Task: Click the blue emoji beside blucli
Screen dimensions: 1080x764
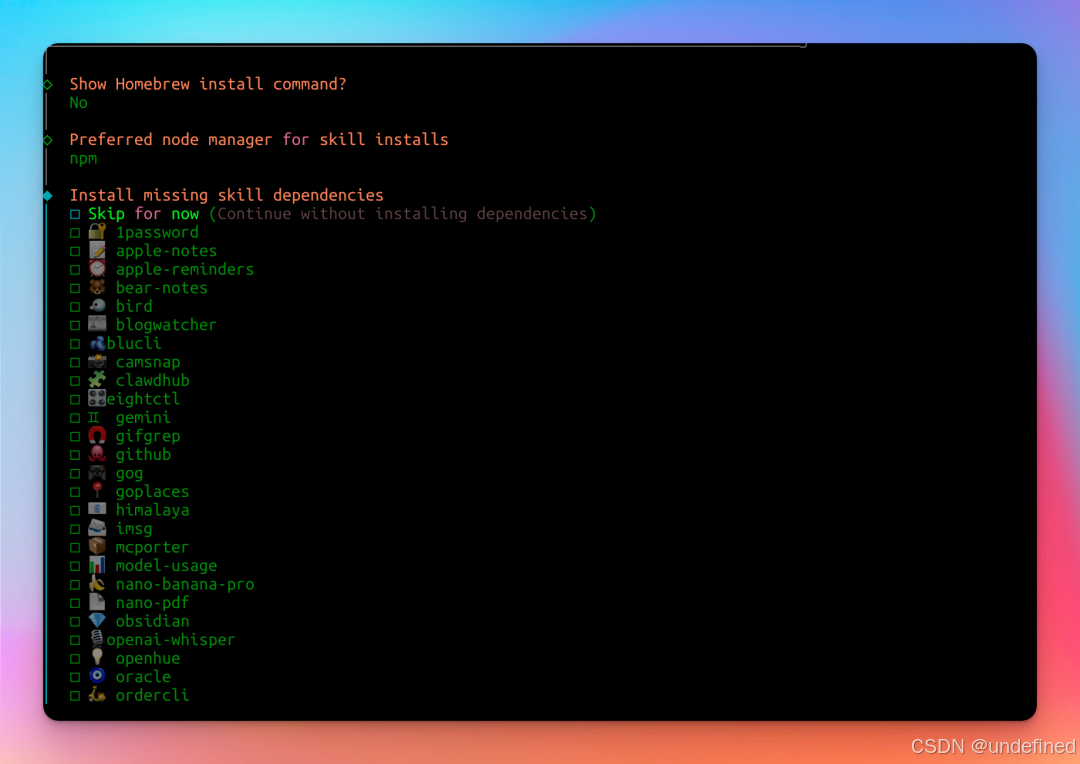Action: (x=97, y=343)
